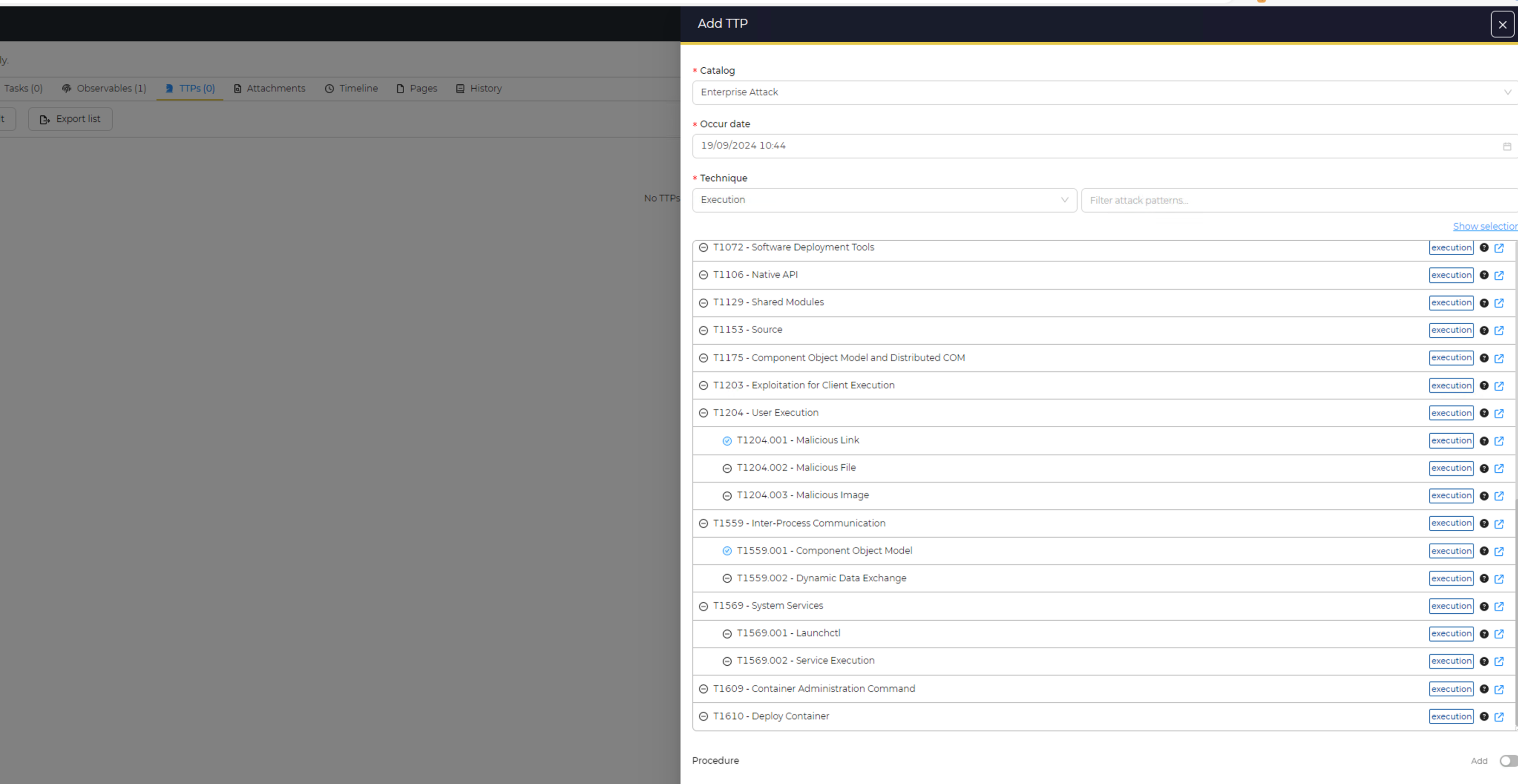Expand T1569 System Services tree item
Screen dimensions: 1518x784
click(x=704, y=605)
